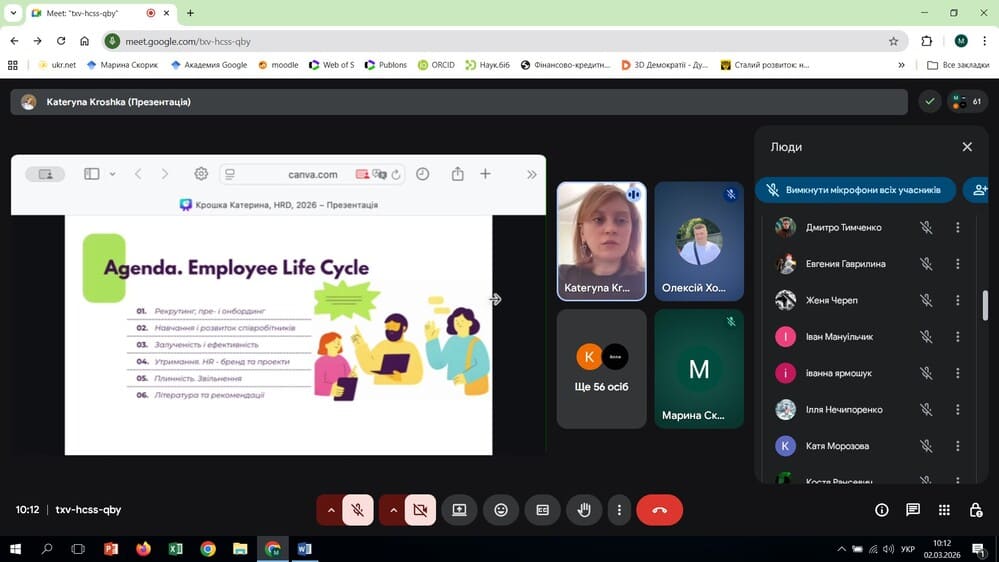Image resolution: width=999 pixels, height=562 pixels.
Task: Open the host controls lock icon
Action: pos(975,510)
